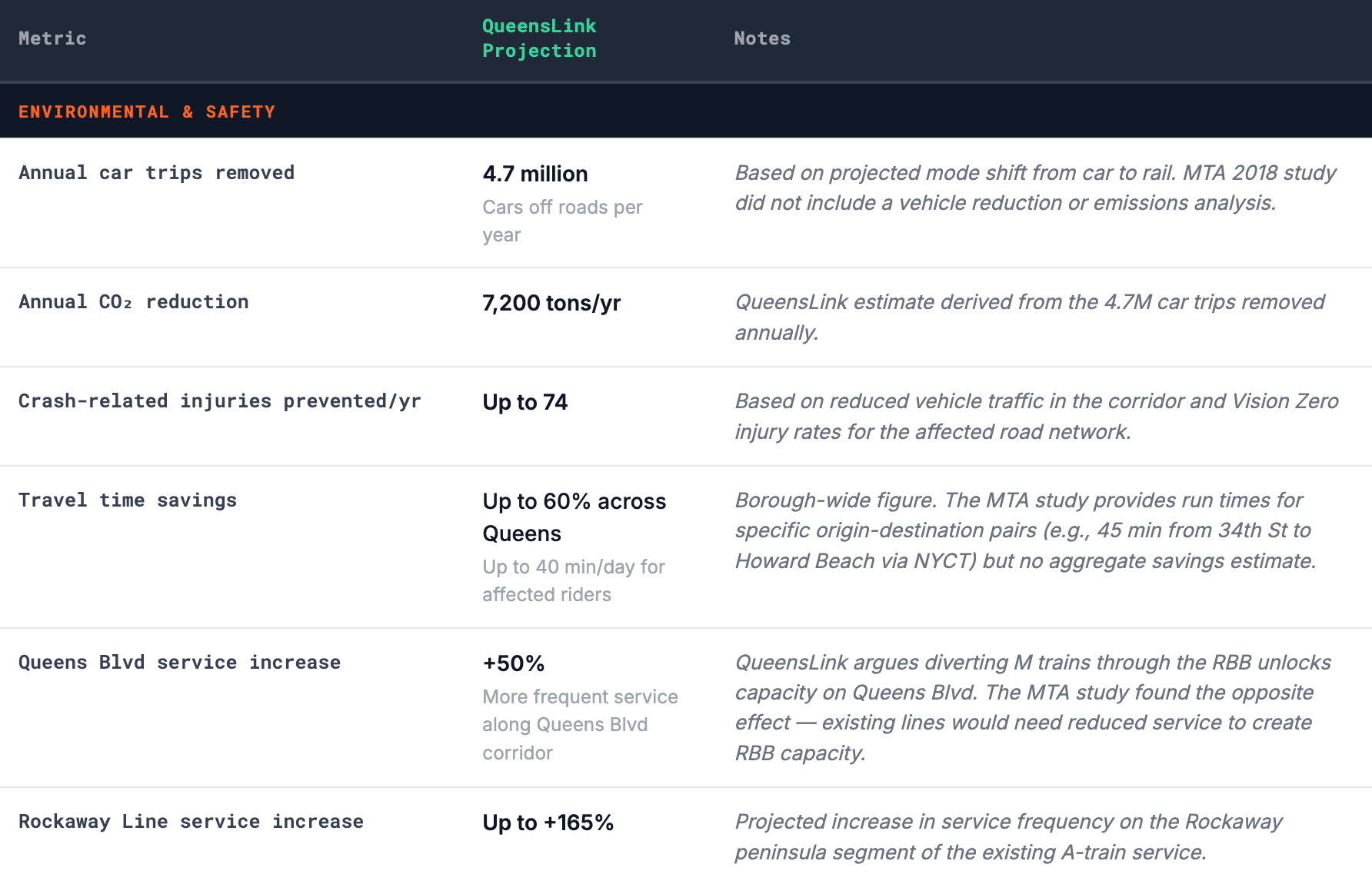This screenshot has height=884, width=1372.
Task: Click the 7,200 tons/yr value
Action: (x=551, y=303)
